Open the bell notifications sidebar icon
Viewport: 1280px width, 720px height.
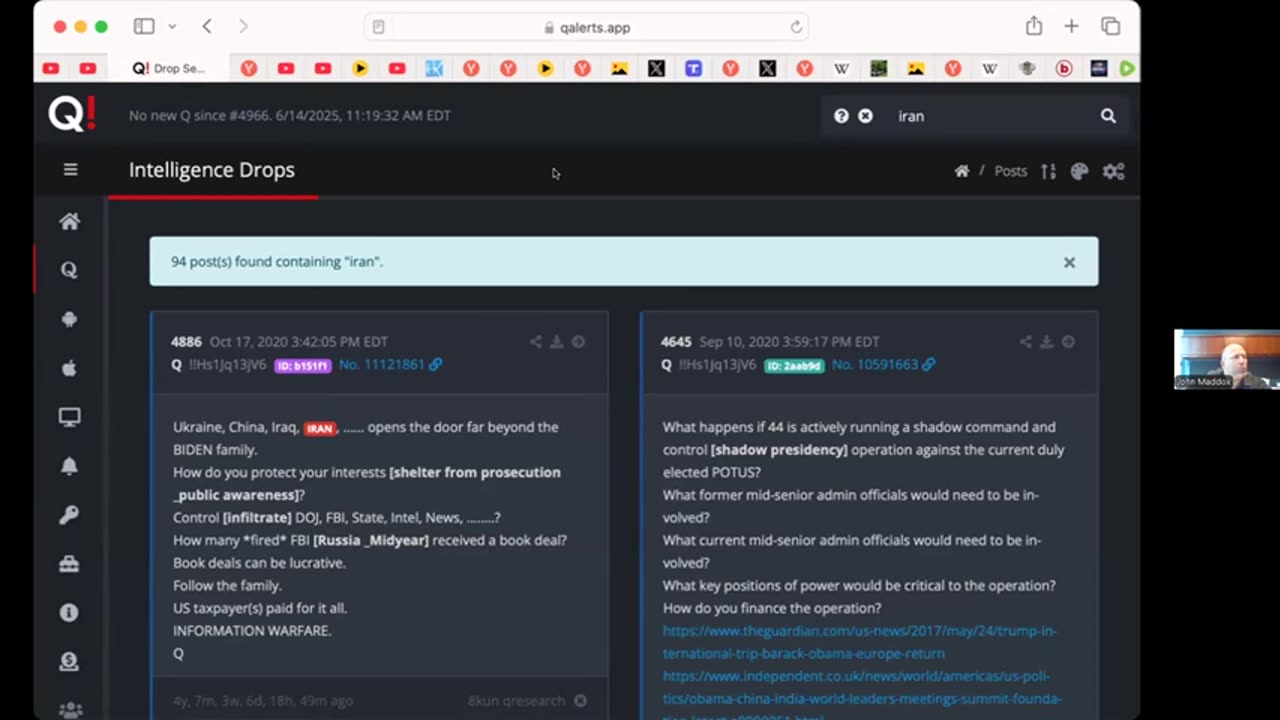pyautogui.click(x=69, y=466)
